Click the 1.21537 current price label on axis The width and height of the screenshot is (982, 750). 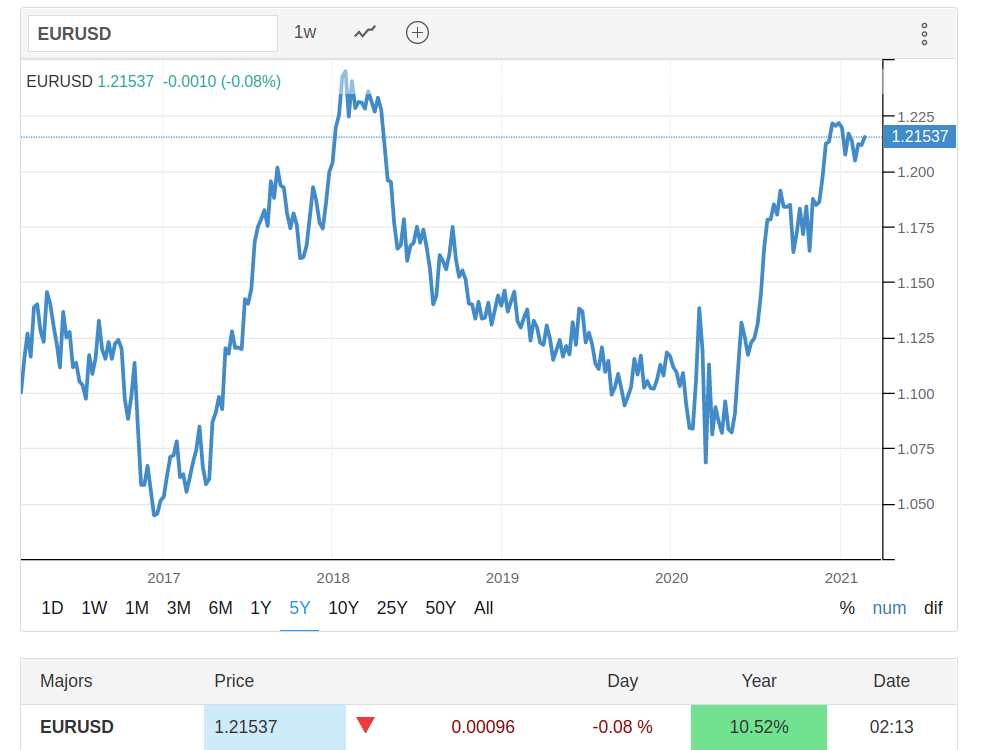[x=920, y=137]
